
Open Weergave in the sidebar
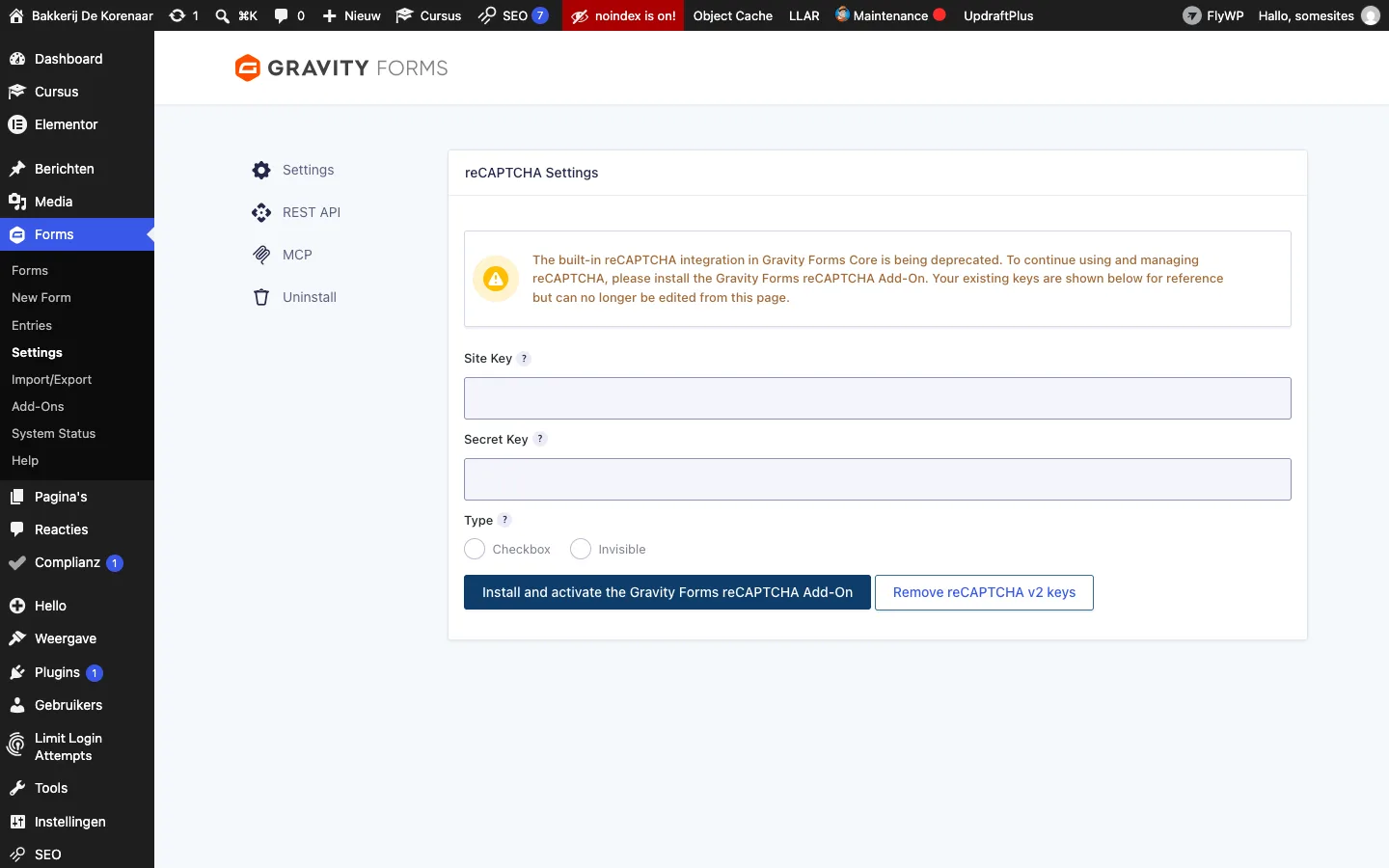click(x=77, y=638)
